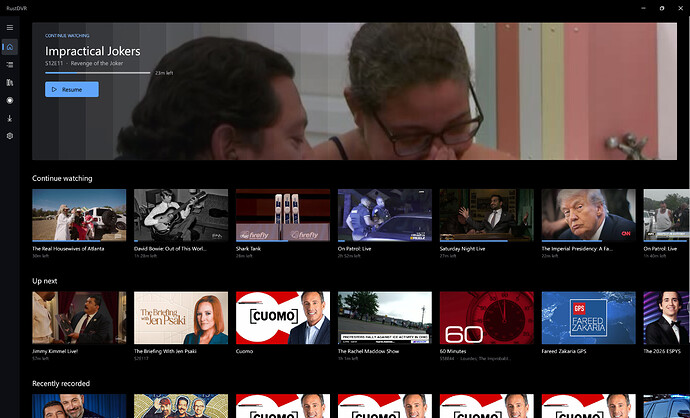690x418 pixels.
Task: Open the 60 Minutes thumbnail
Action: pyautogui.click(x=487, y=318)
